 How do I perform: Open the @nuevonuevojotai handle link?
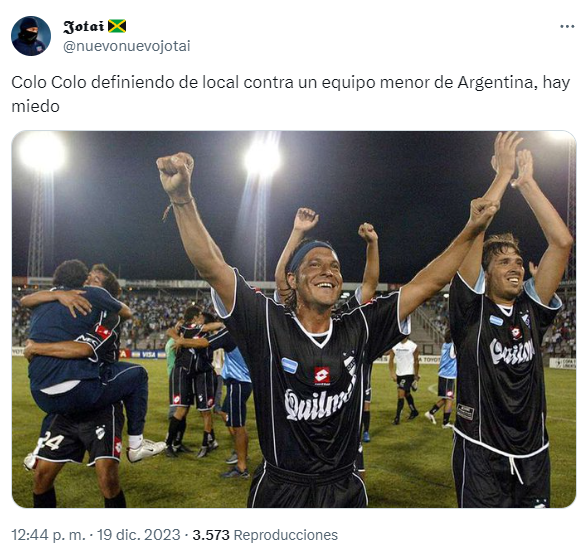127,46
